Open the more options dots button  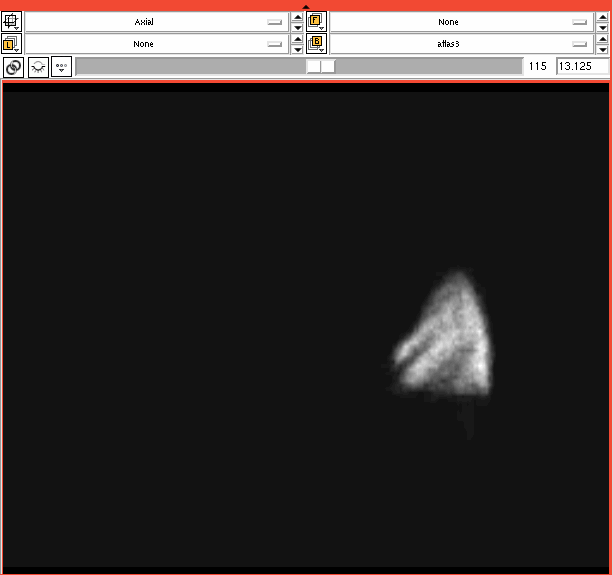coord(62,67)
